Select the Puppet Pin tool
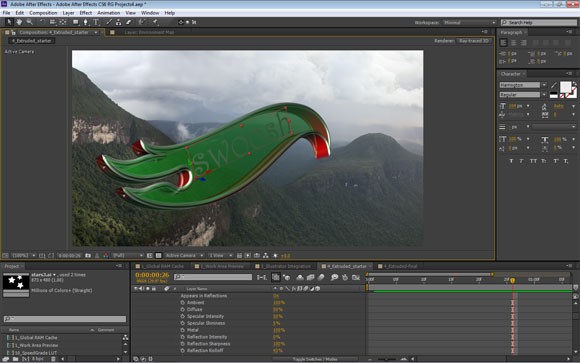 (155, 22)
